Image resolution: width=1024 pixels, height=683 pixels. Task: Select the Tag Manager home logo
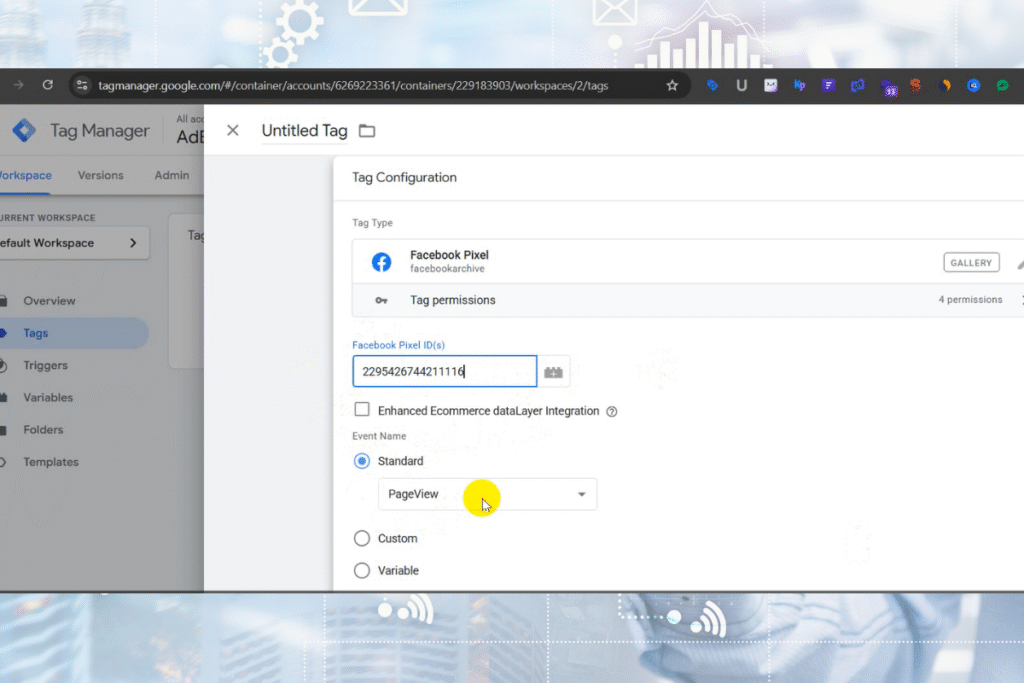24,130
